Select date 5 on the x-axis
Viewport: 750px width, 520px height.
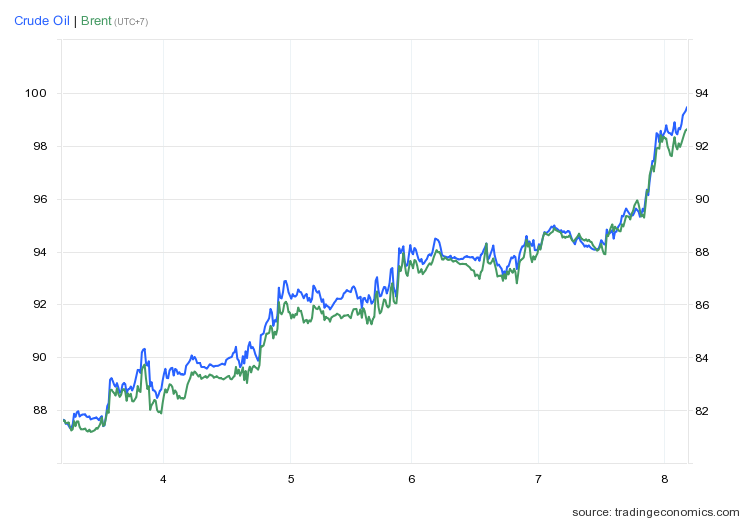290,478
